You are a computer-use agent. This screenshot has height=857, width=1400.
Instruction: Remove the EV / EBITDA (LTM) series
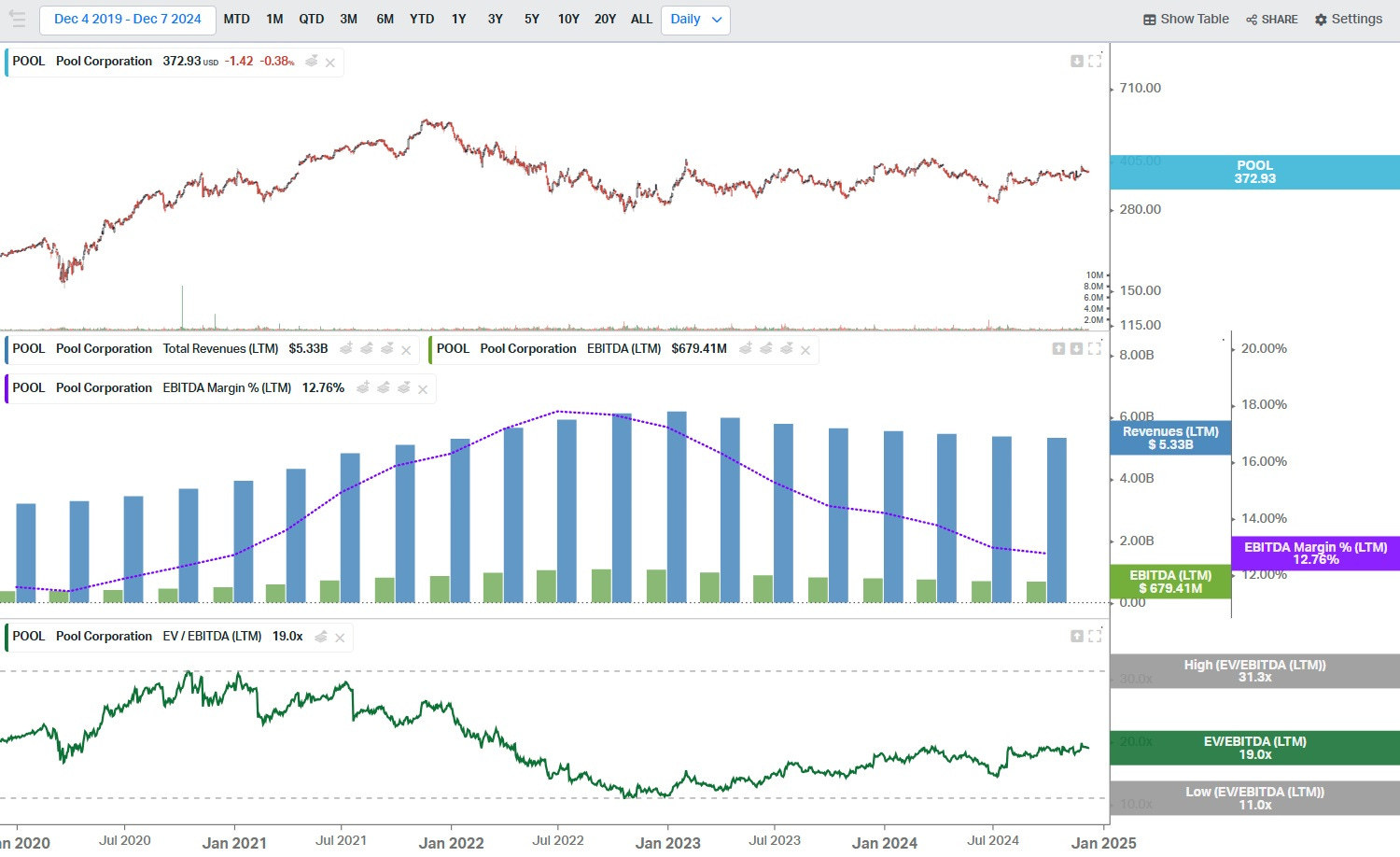[340, 638]
